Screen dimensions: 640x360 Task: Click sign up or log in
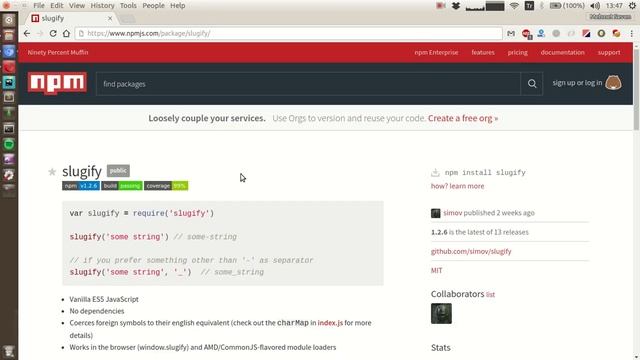tap(577, 83)
